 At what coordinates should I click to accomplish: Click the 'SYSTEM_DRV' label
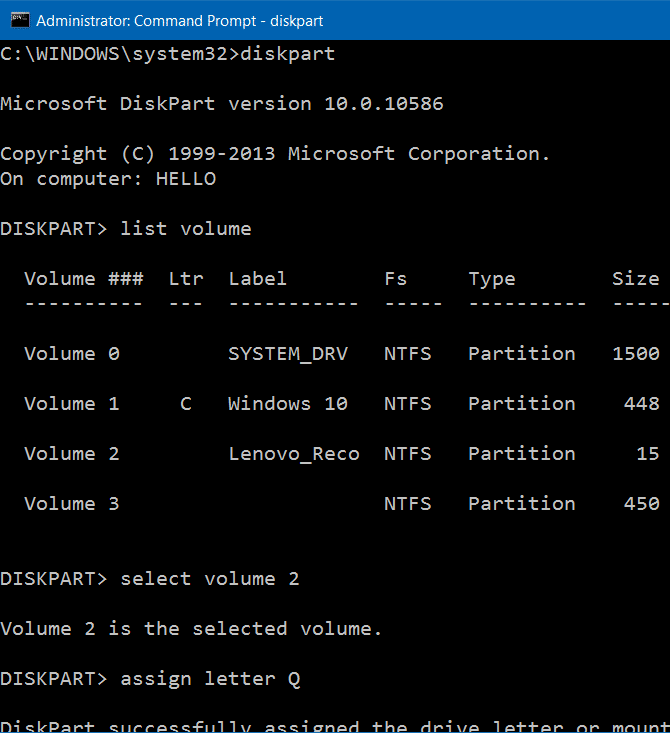pos(288,354)
